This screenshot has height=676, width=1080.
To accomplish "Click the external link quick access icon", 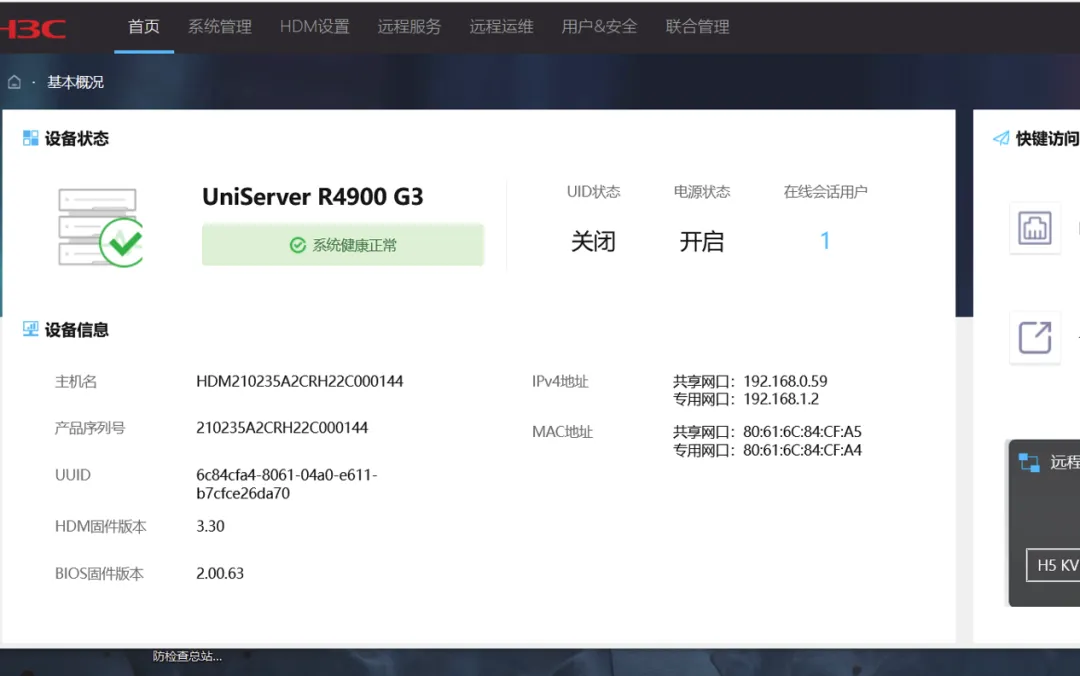I will [x=1035, y=338].
